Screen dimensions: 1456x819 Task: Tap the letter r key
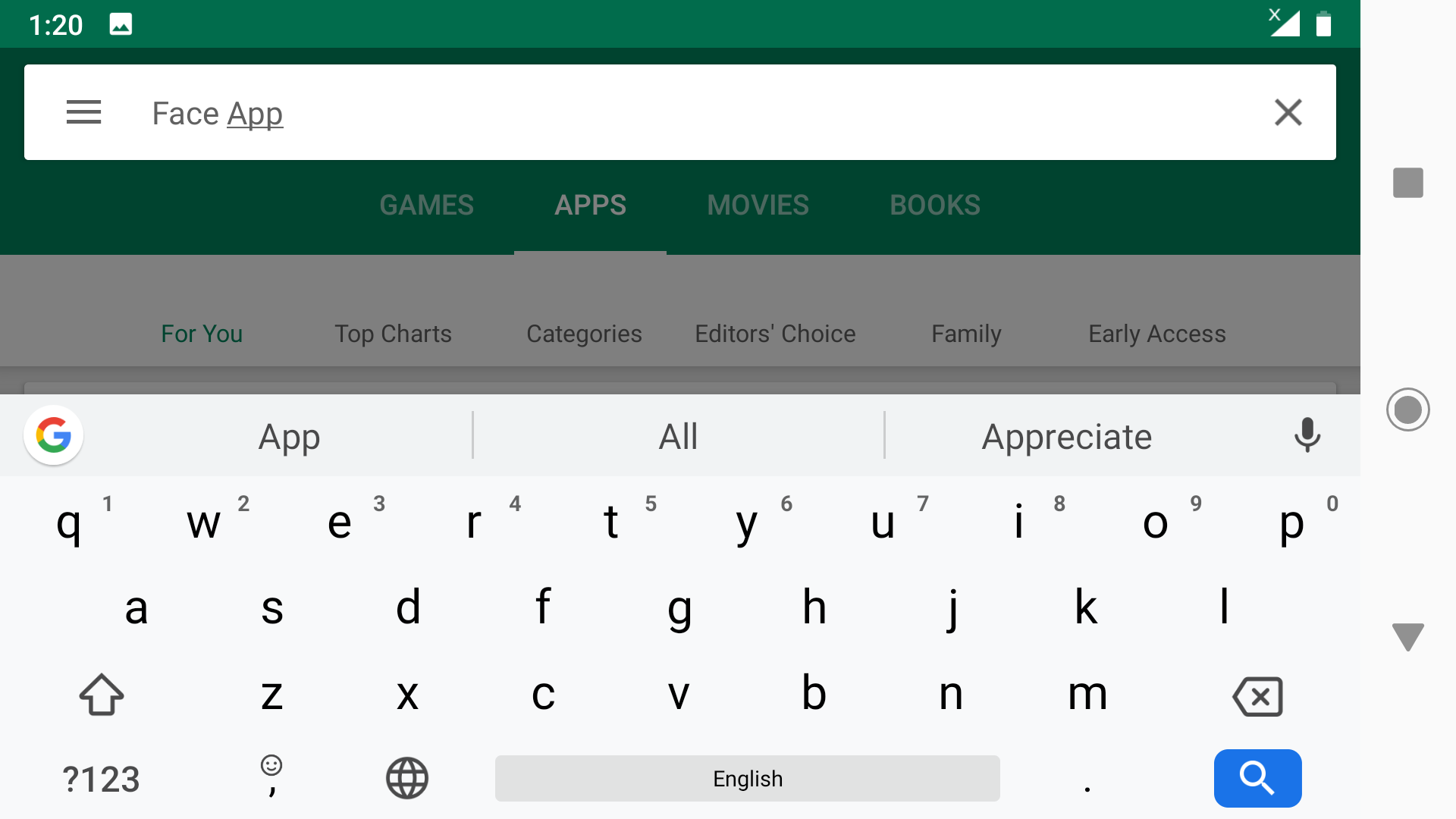click(475, 522)
